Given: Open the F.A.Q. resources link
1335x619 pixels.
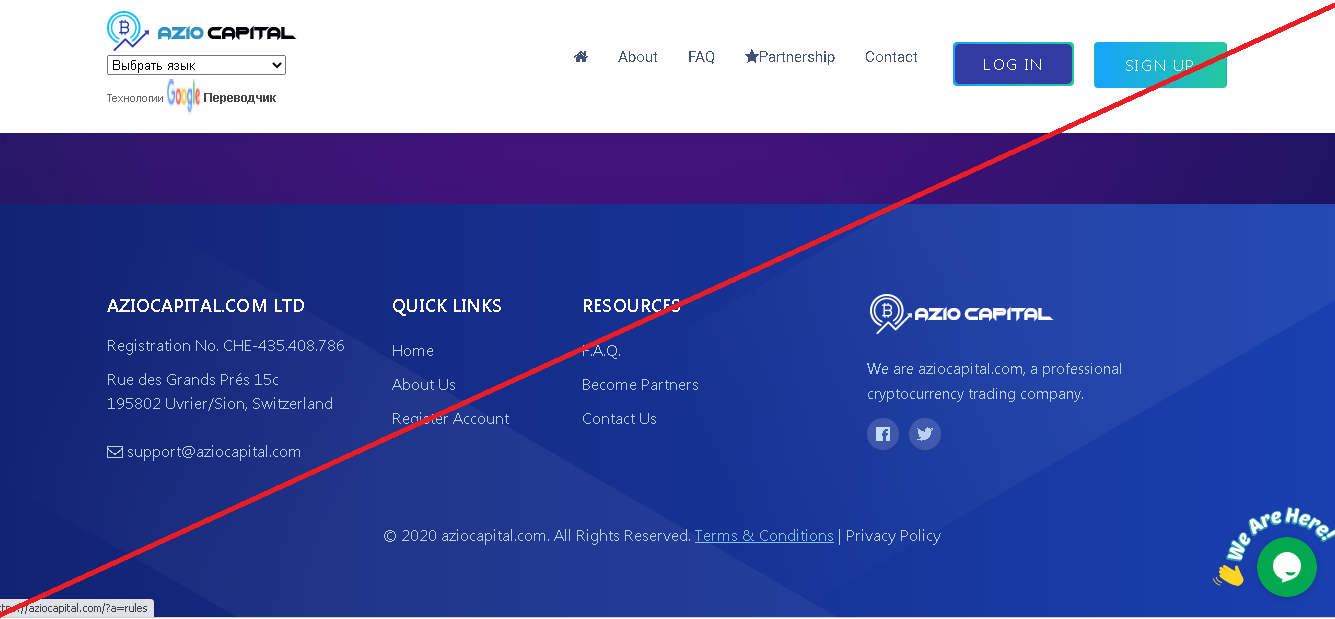Looking at the screenshot, I should (x=602, y=351).
